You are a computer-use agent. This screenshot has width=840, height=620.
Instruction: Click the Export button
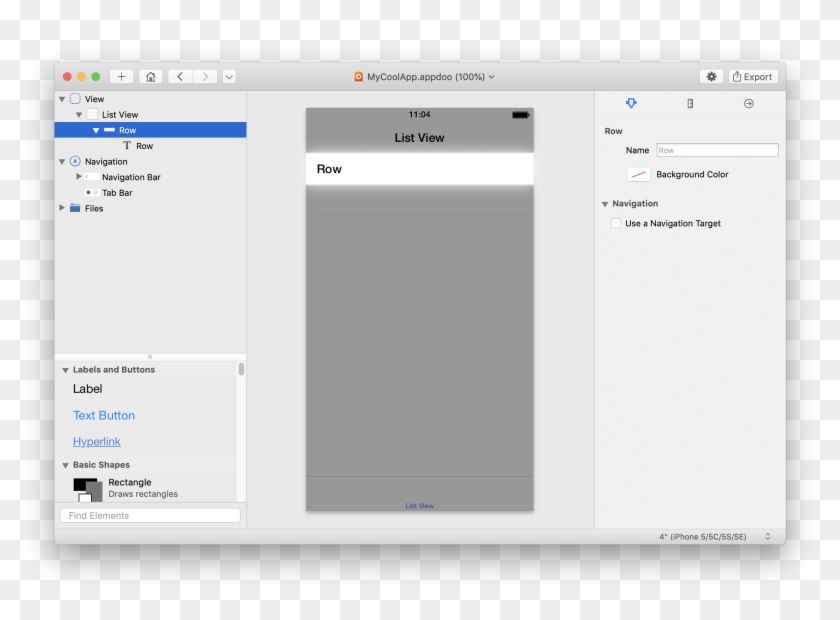tap(752, 77)
